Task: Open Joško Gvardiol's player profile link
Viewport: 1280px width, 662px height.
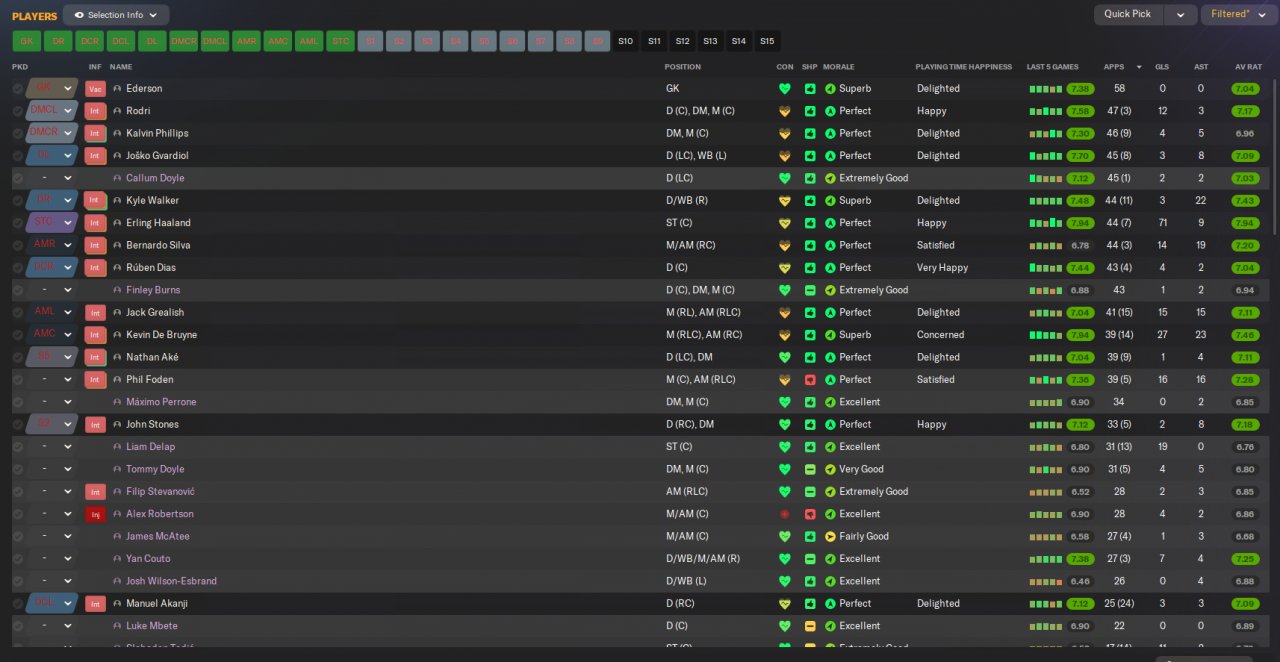Action: [x=157, y=156]
